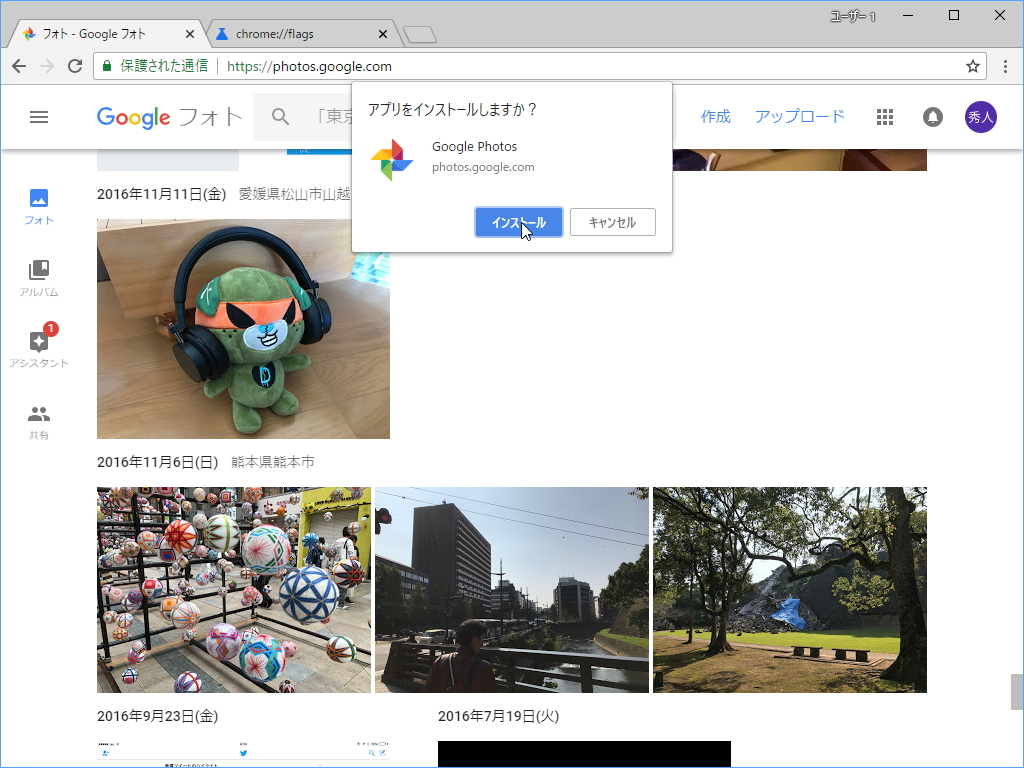Open the Google apps grid
Image resolution: width=1024 pixels, height=768 pixels.
point(884,117)
